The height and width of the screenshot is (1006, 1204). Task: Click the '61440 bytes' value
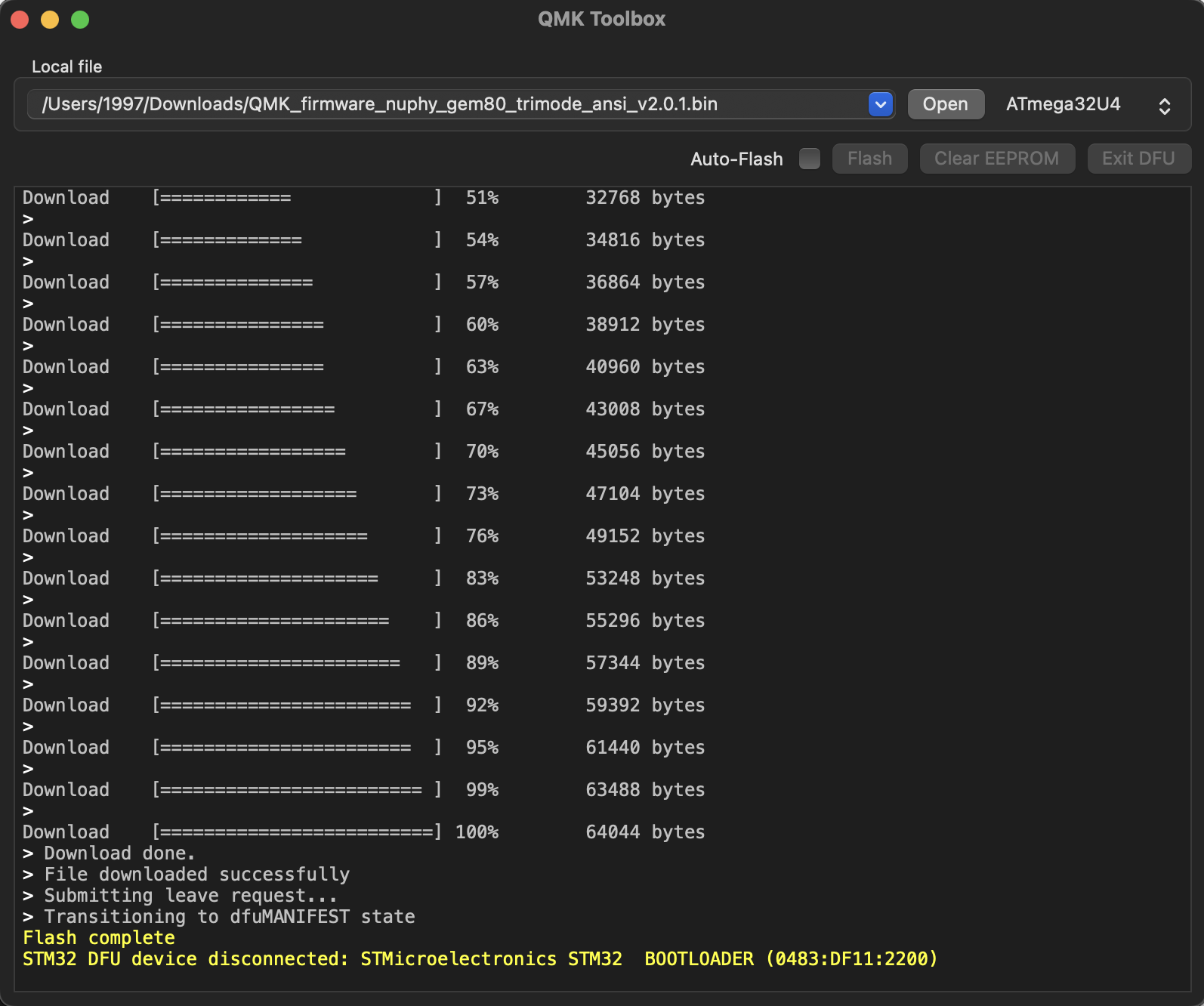point(646,748)
